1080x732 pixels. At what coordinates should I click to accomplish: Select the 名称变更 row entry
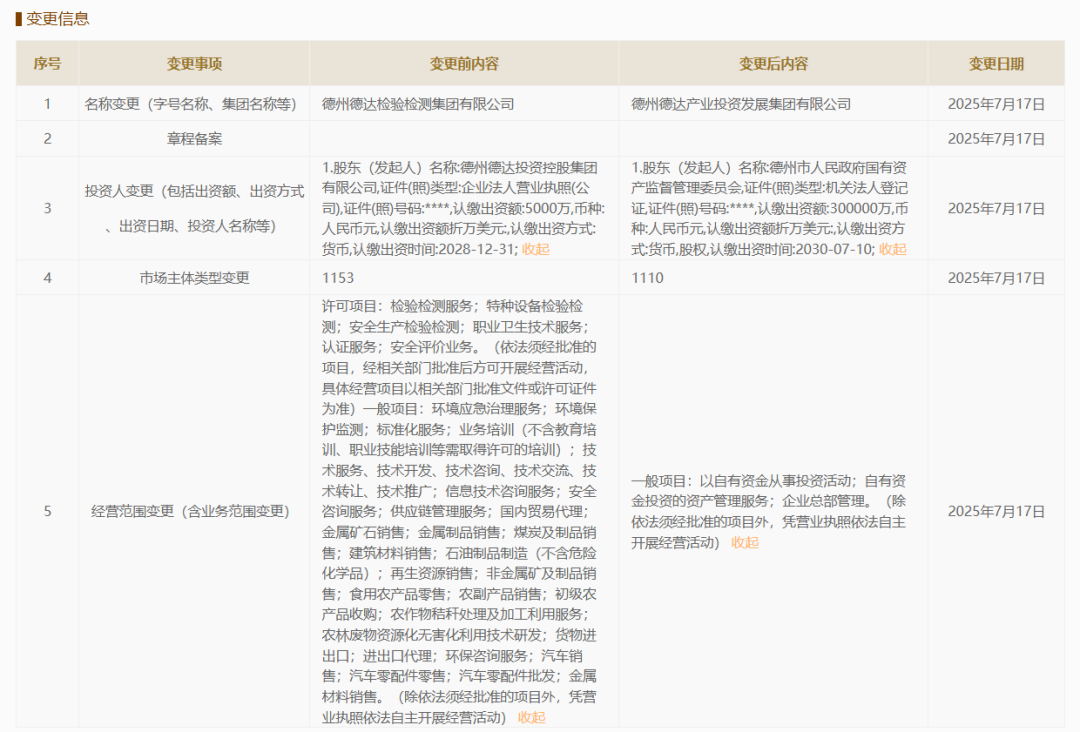(196, 101)
